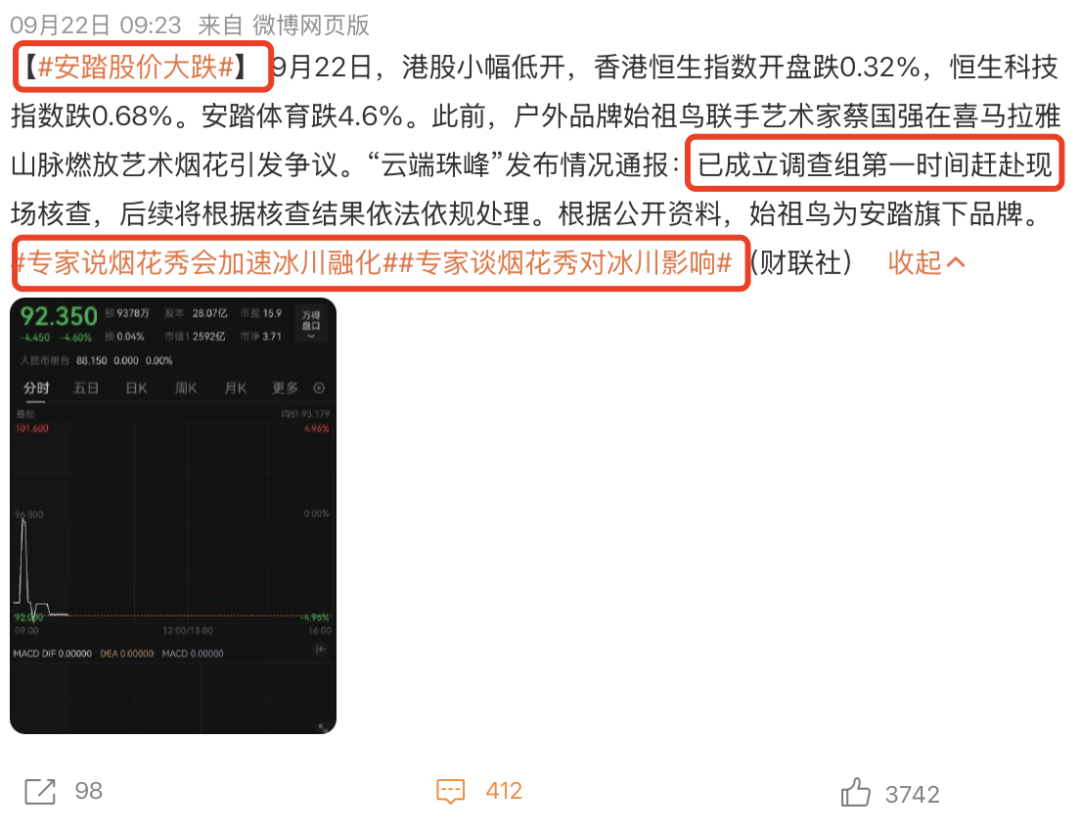Select the 月K chart tab
This screenshot has width=1080, height=832.
[x=236, y=388]
